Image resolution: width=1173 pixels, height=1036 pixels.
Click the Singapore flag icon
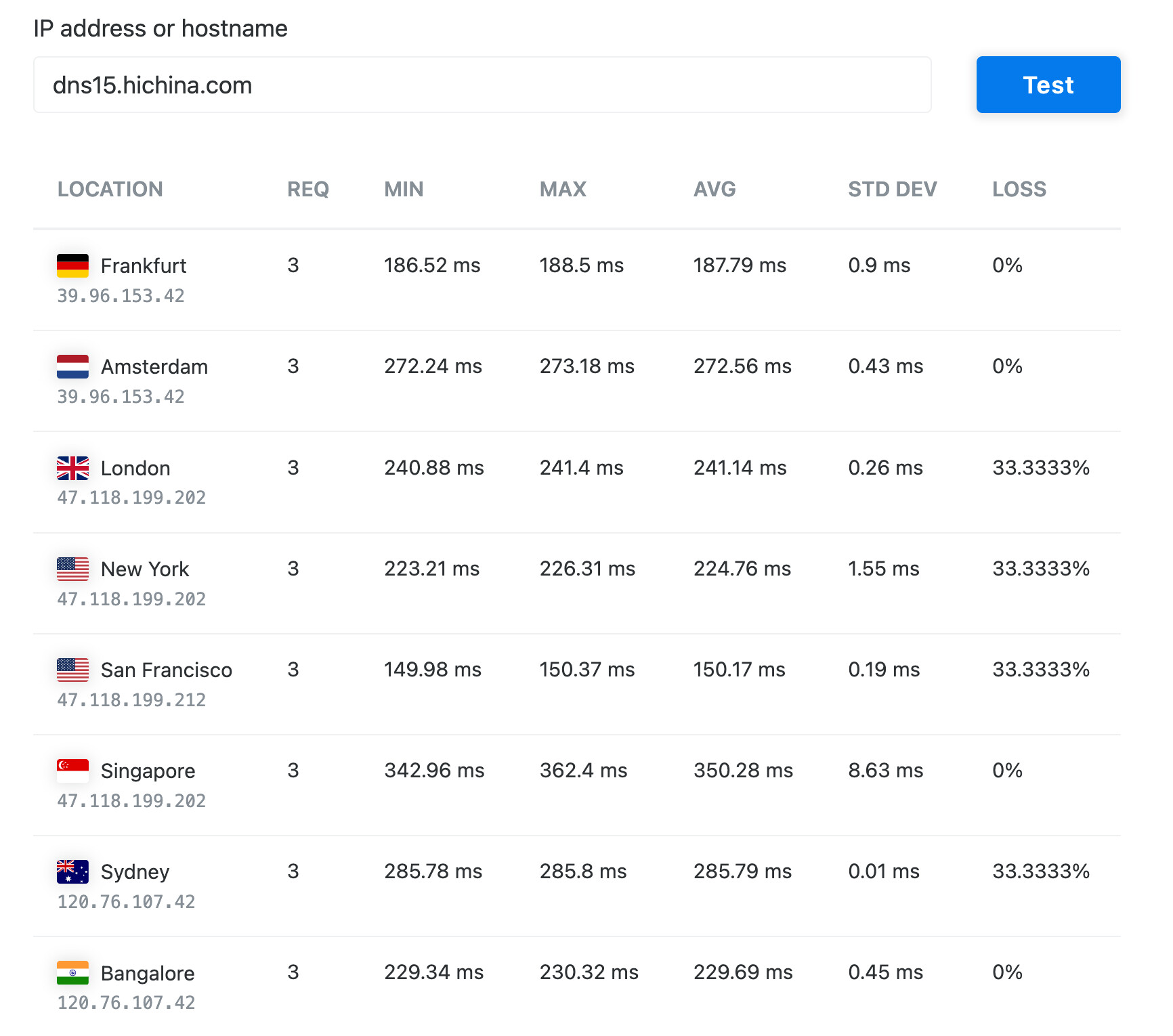coord(72,771)
